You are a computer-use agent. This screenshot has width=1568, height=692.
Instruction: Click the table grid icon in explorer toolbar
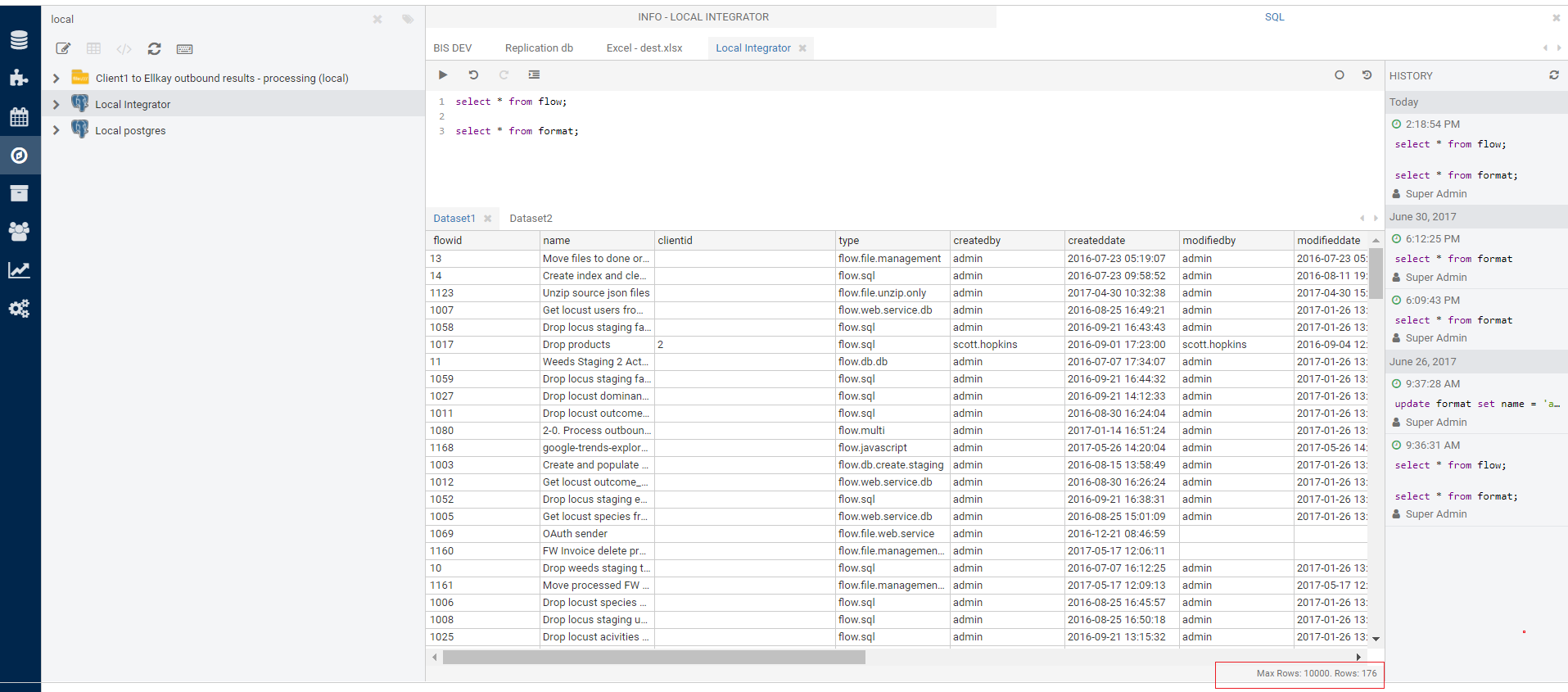(93, 49)
